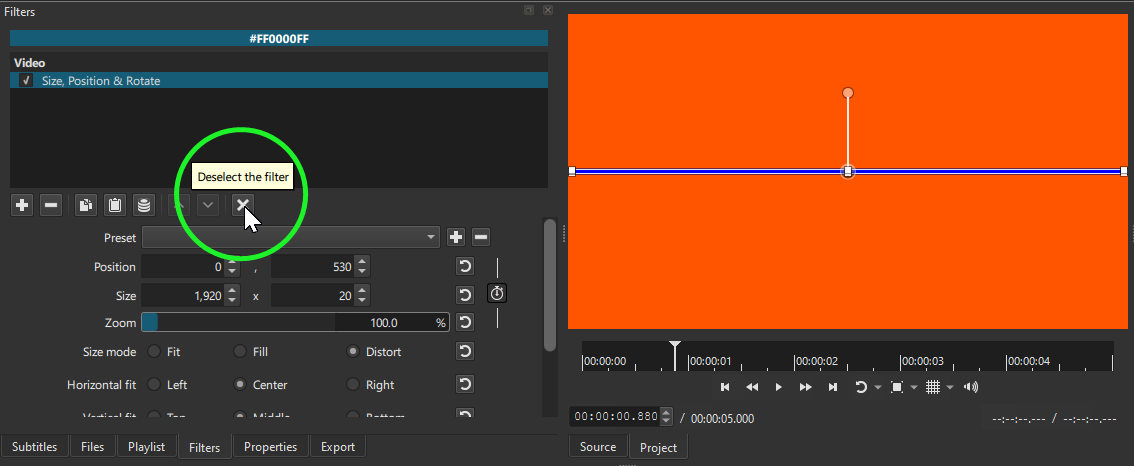Choose Right for Horizontal fit

point(353,385)
